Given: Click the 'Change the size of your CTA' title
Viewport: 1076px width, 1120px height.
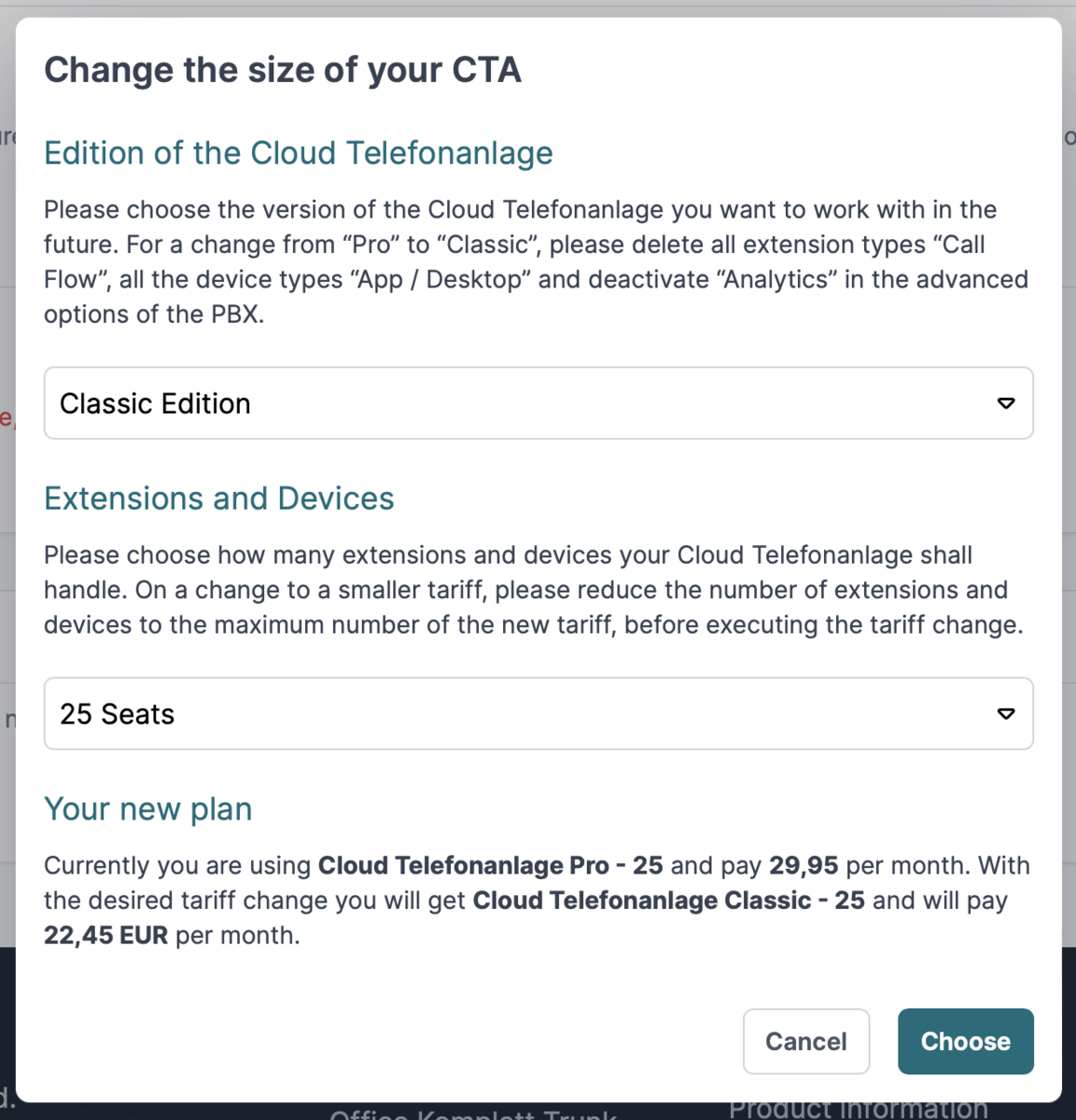Looking at the screenshot, I should (283, 70).
